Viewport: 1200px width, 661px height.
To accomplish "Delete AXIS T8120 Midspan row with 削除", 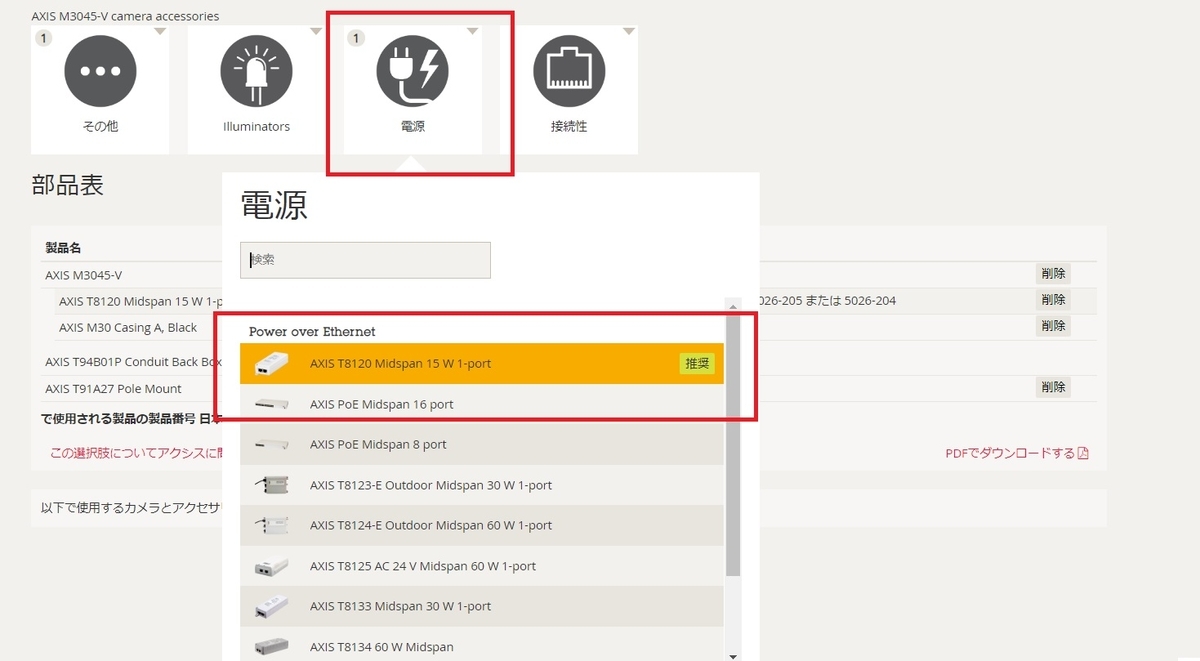I will click(1053, 299).
